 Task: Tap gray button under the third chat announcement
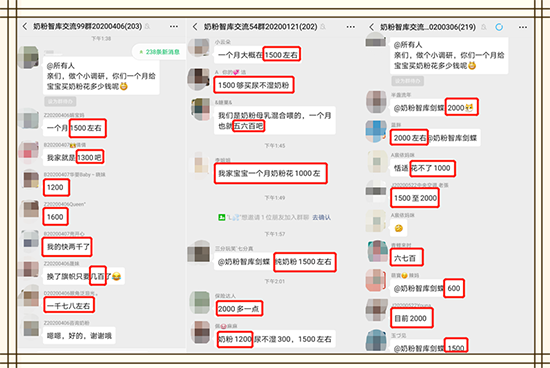[x=407, y=81]
